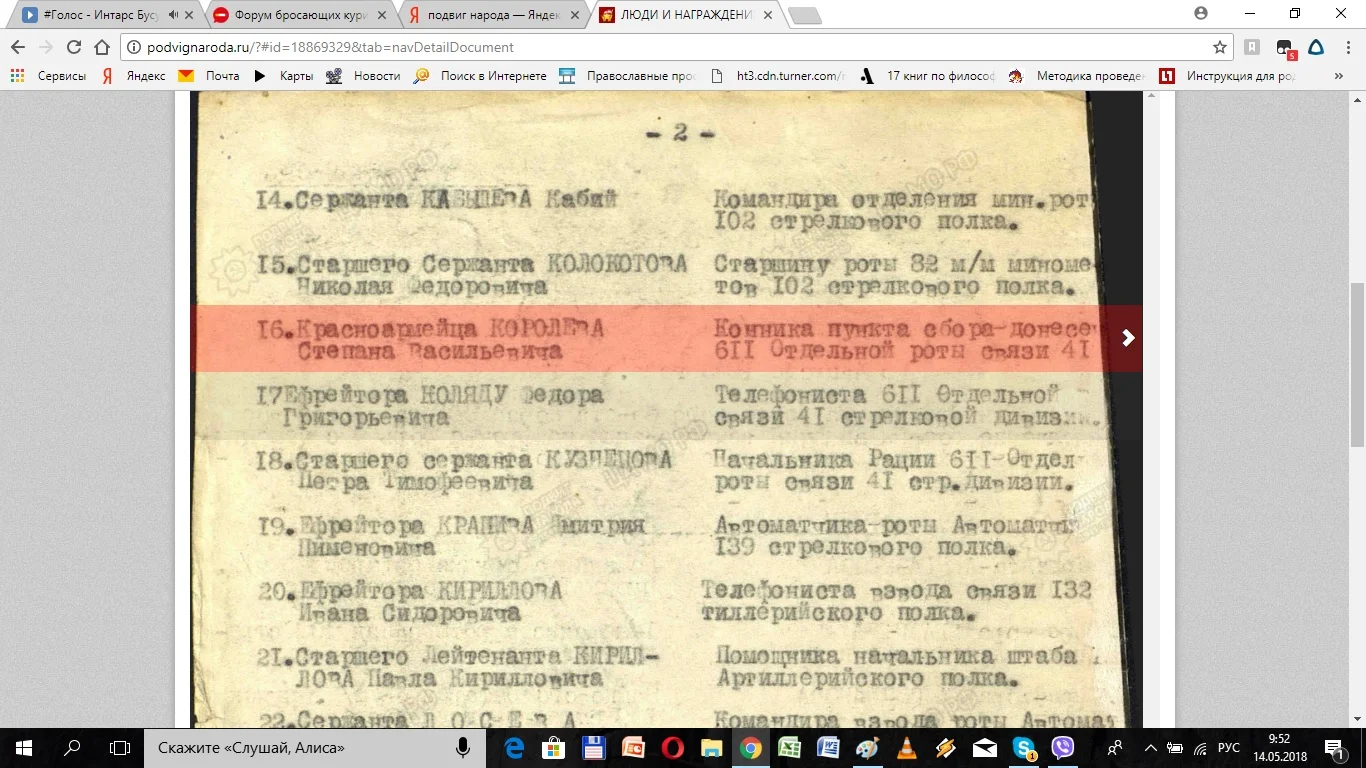This screenshot has width=1366, height=768.
Task: Open Viber from taskbar
Action: point(1063,748)
